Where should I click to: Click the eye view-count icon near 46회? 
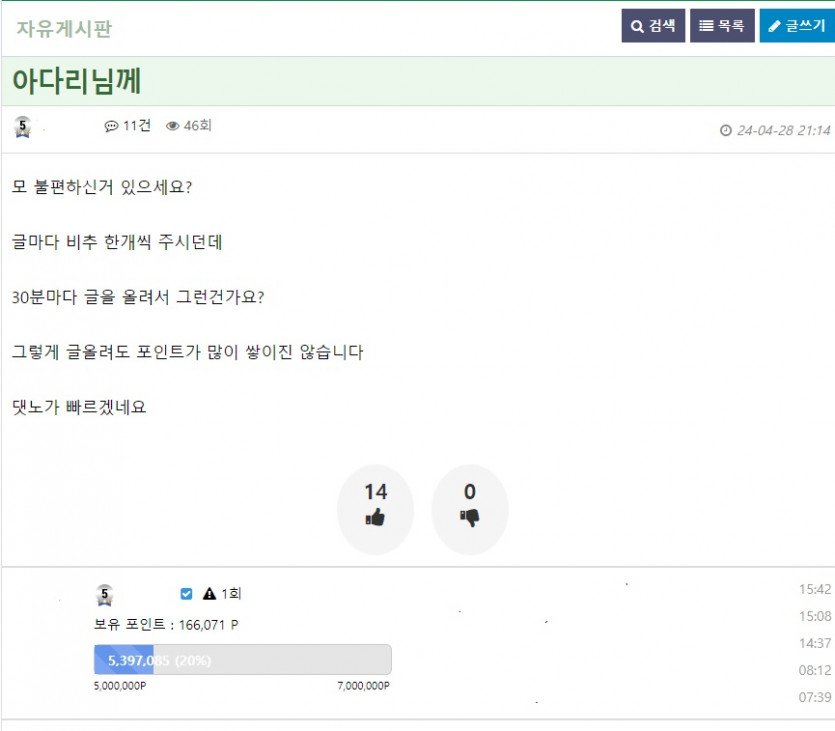click(x=173, y=126)
